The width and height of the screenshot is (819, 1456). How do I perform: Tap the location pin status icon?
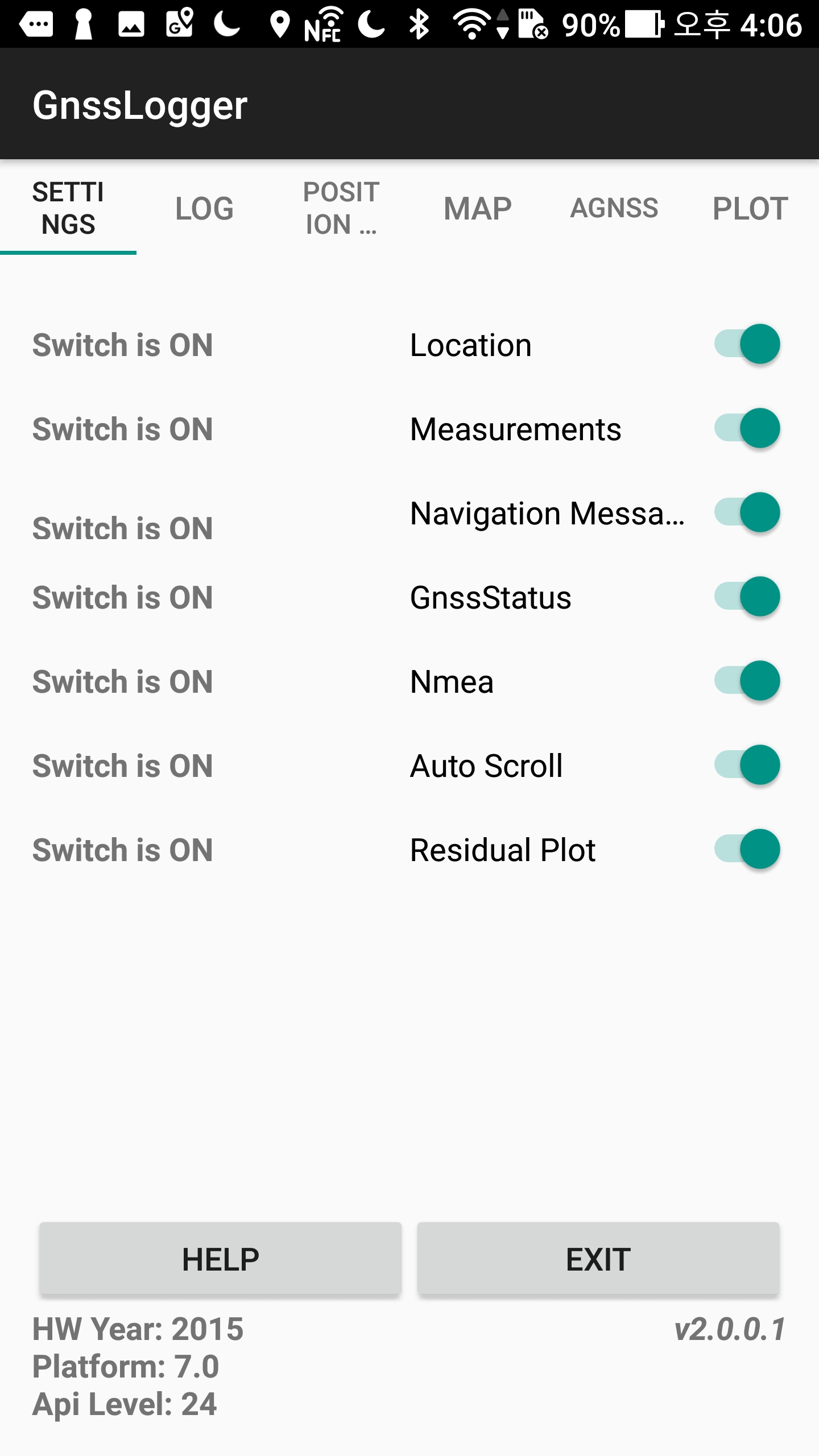(x=279, y=24)
